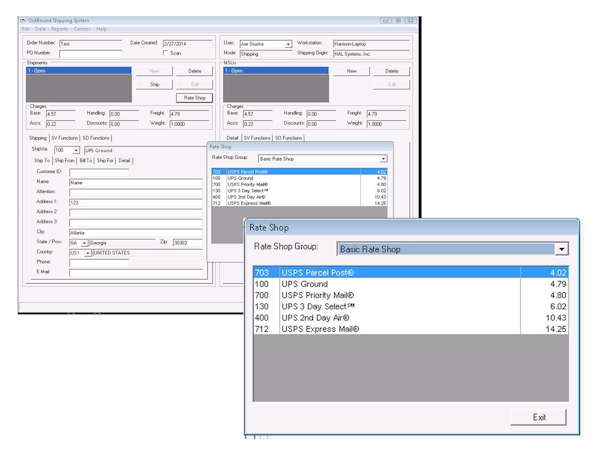The width and height of the screenshot is (600, 450).
Task: Click the City field containing Atlanta
Action: (x=135, y=233)
